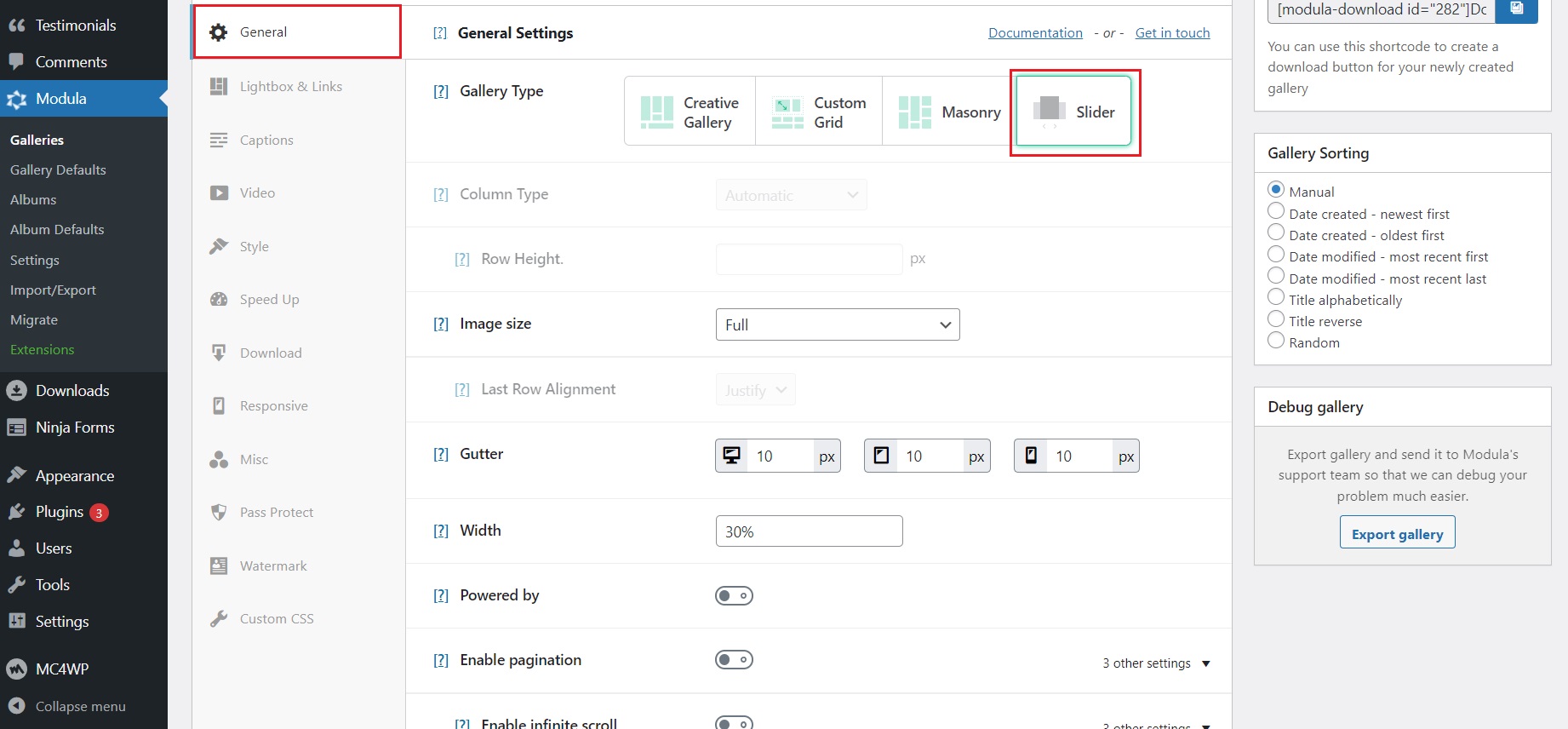
Task: Open the Column Type dropdown
Action: [791, 195]
